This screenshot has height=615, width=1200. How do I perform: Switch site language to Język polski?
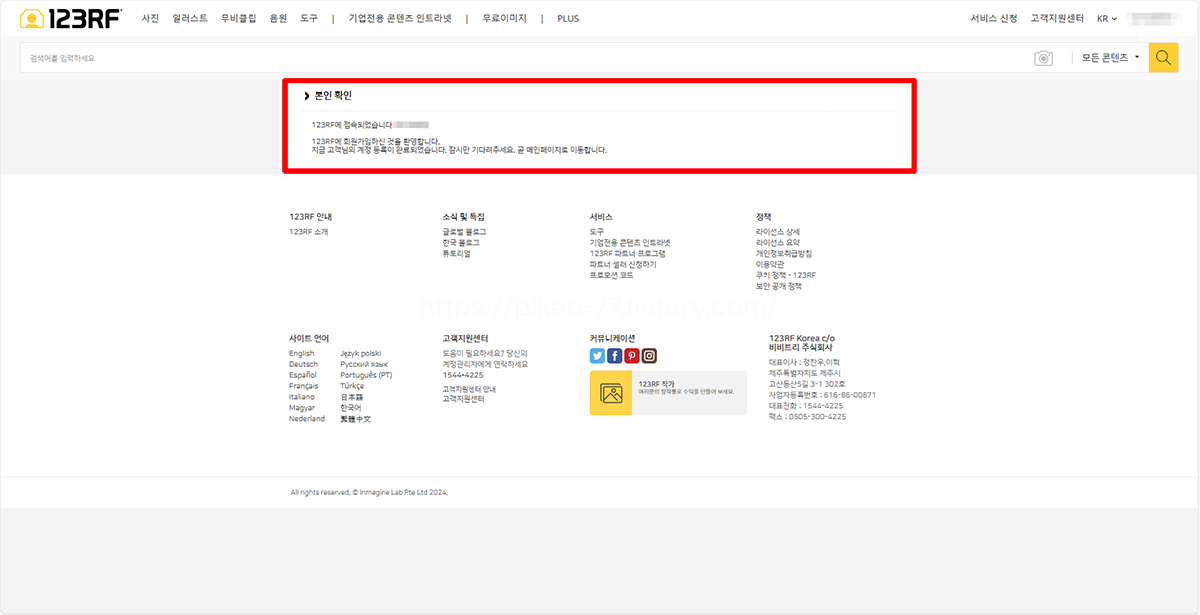[361, 354]
